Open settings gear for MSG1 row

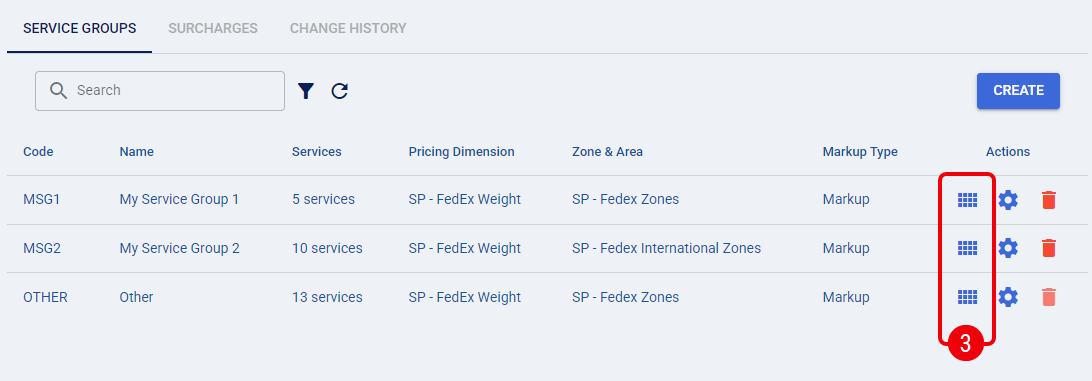[1008, 200]
